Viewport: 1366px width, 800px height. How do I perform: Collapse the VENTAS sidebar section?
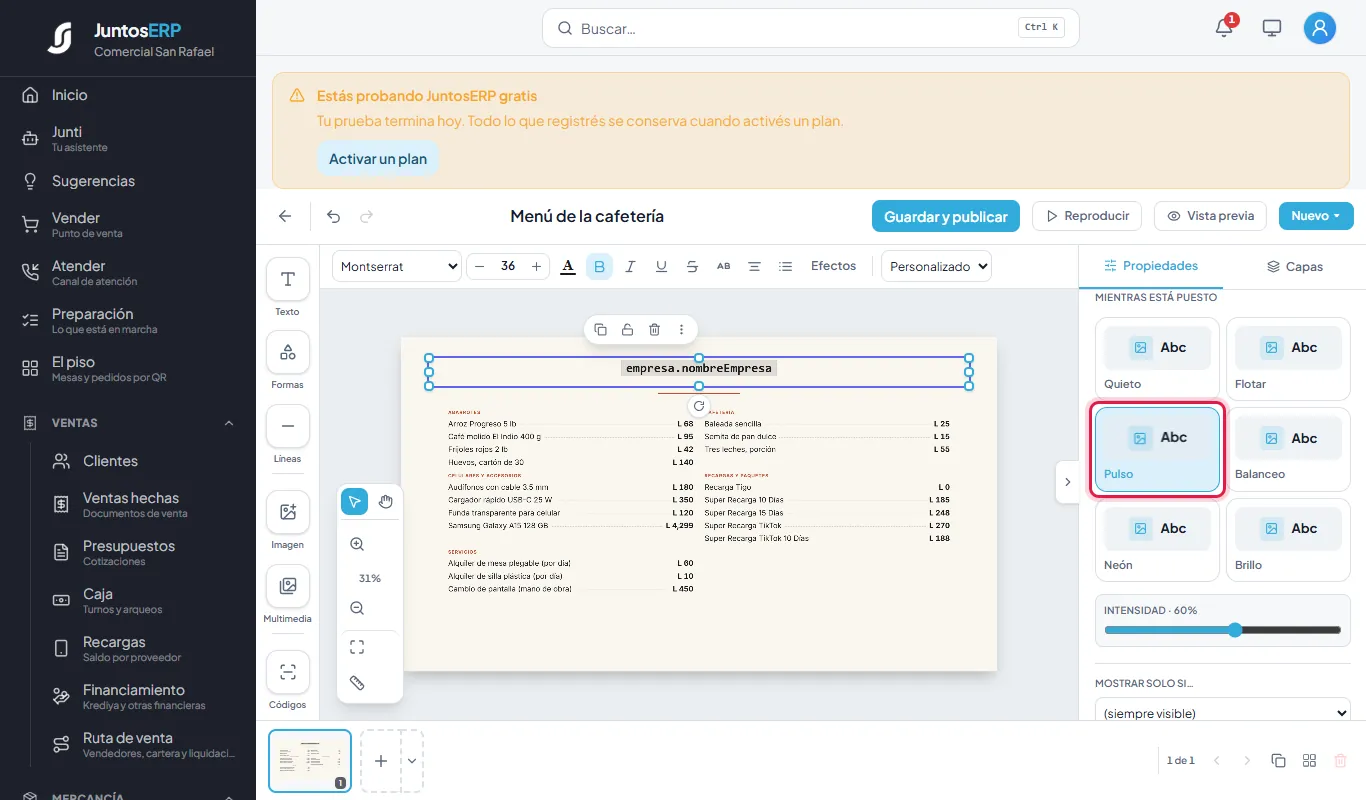point(229,423)
